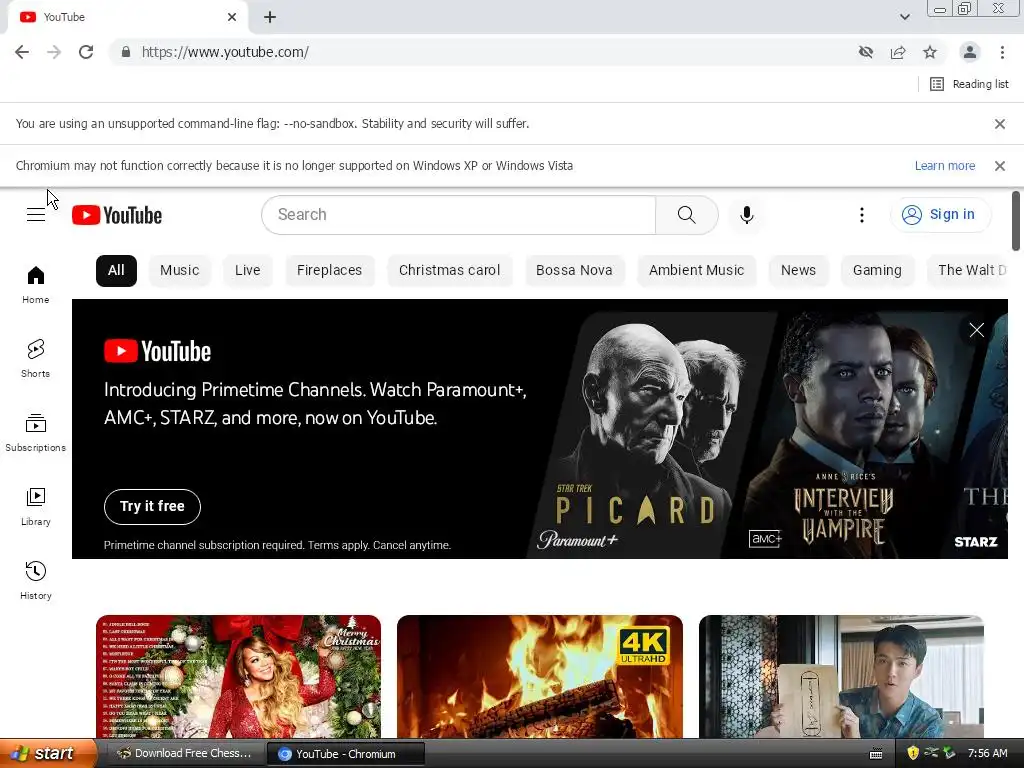Click the YouTube logo in header
Screen dimensions: 1024x768
point(117,215)
